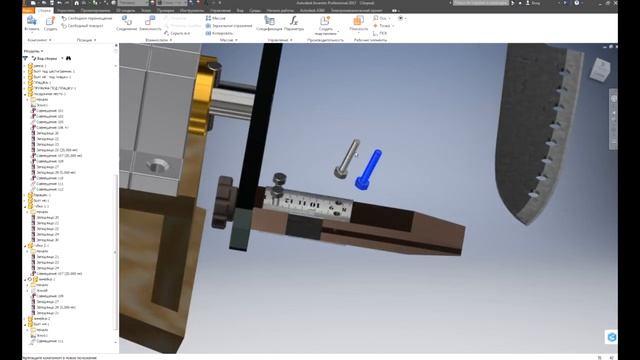This screenshot has height=360, width=640.
Task: Switch to the Среды ribbon tab
Action: [x=255, y=10]
